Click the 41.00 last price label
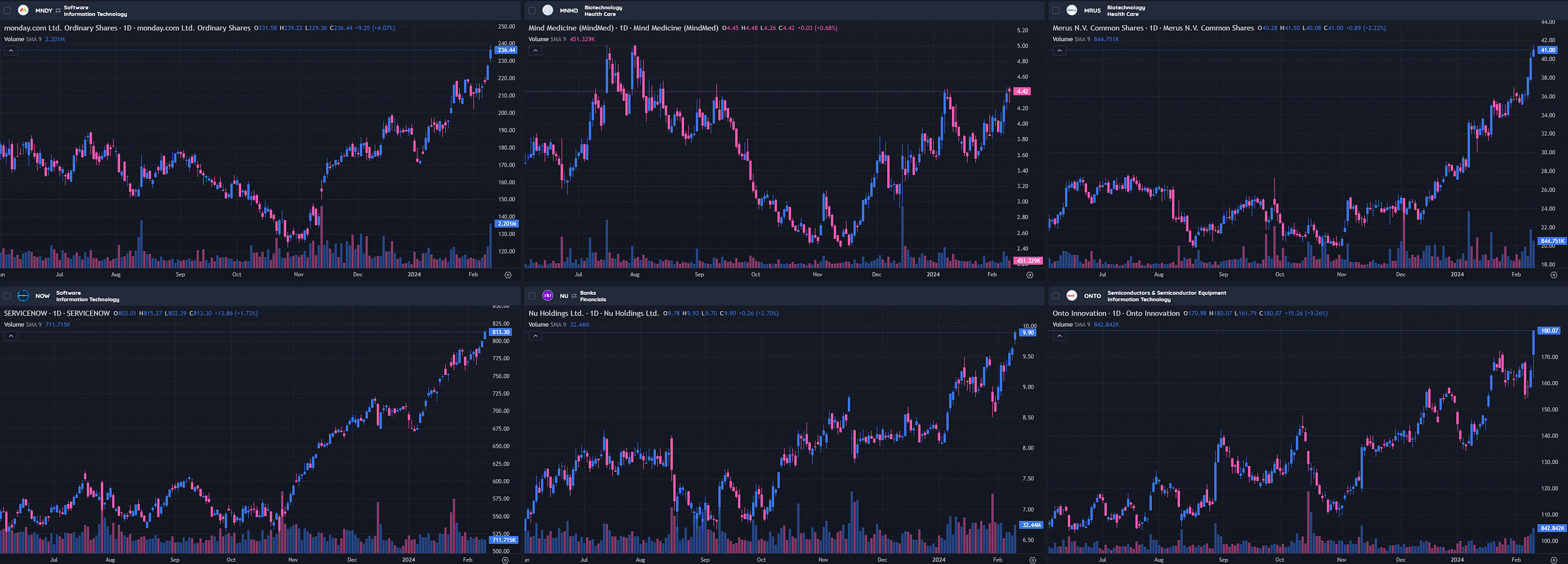Screen dimensions: 1568x564 click(1548, 50)
